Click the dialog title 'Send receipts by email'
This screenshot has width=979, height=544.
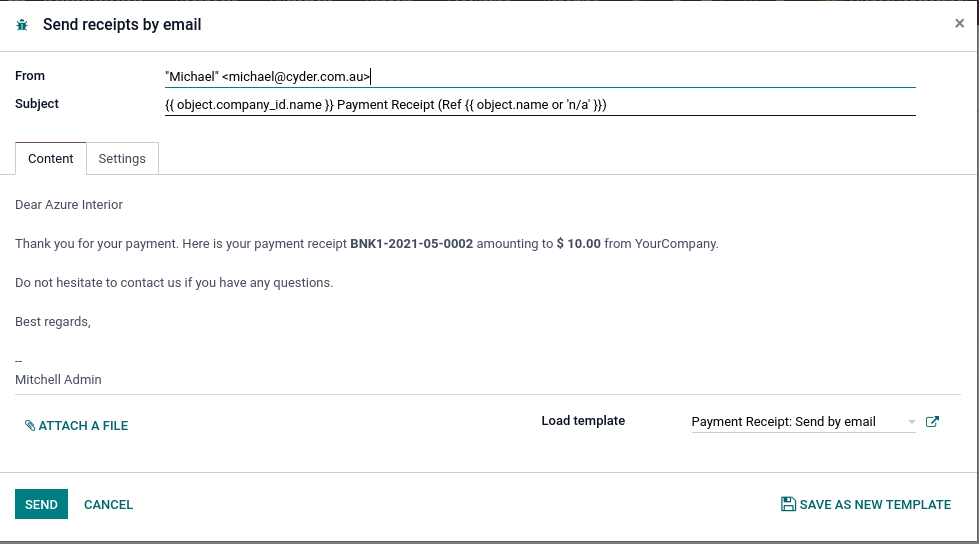coord(122,25)
